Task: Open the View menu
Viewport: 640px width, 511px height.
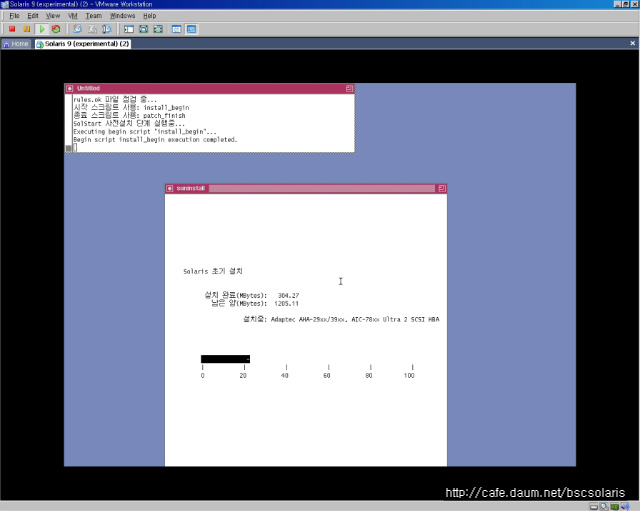Action: click(x=53, y=16)
